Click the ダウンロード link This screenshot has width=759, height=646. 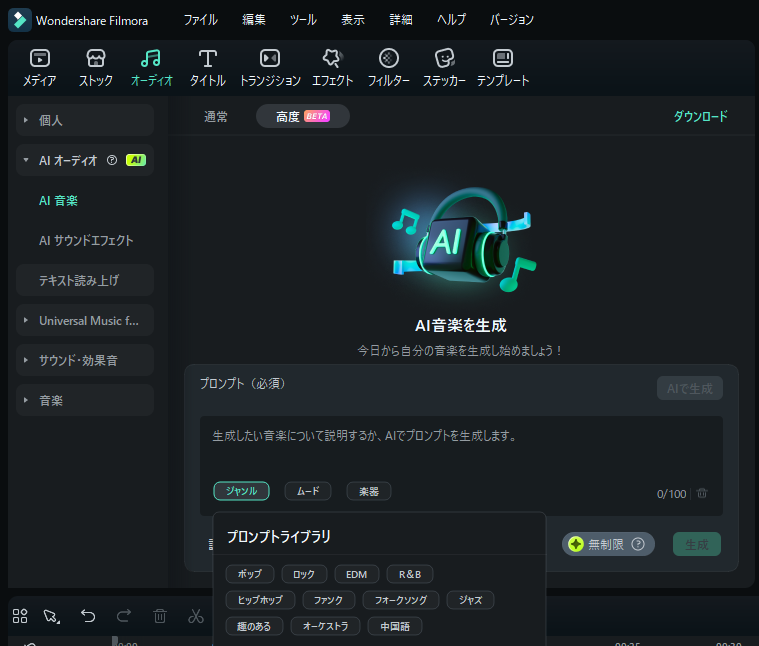700,116
